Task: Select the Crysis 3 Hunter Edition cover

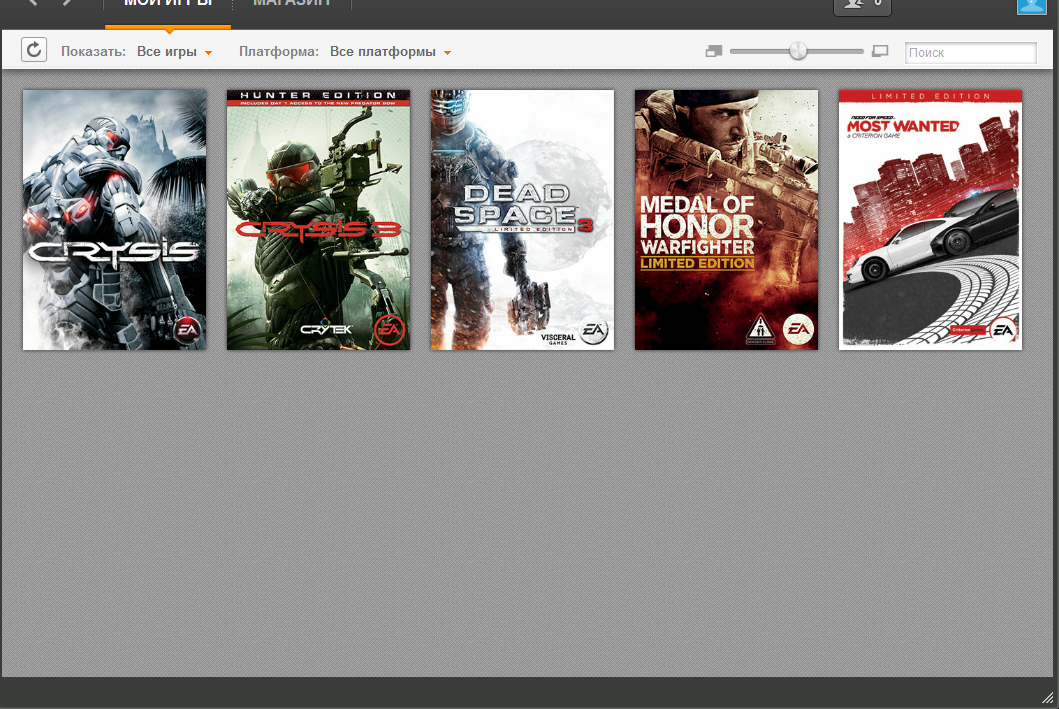Action: tap(319, 220)
